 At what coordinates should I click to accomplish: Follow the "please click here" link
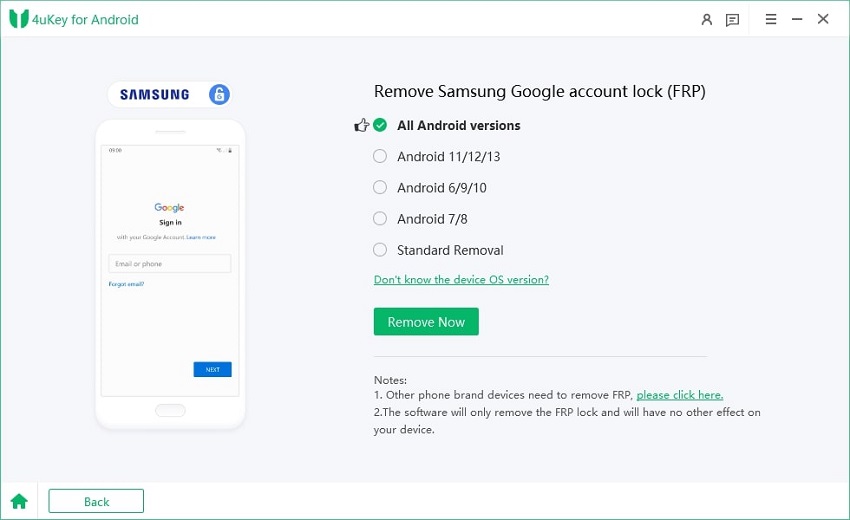coord(679,395)
